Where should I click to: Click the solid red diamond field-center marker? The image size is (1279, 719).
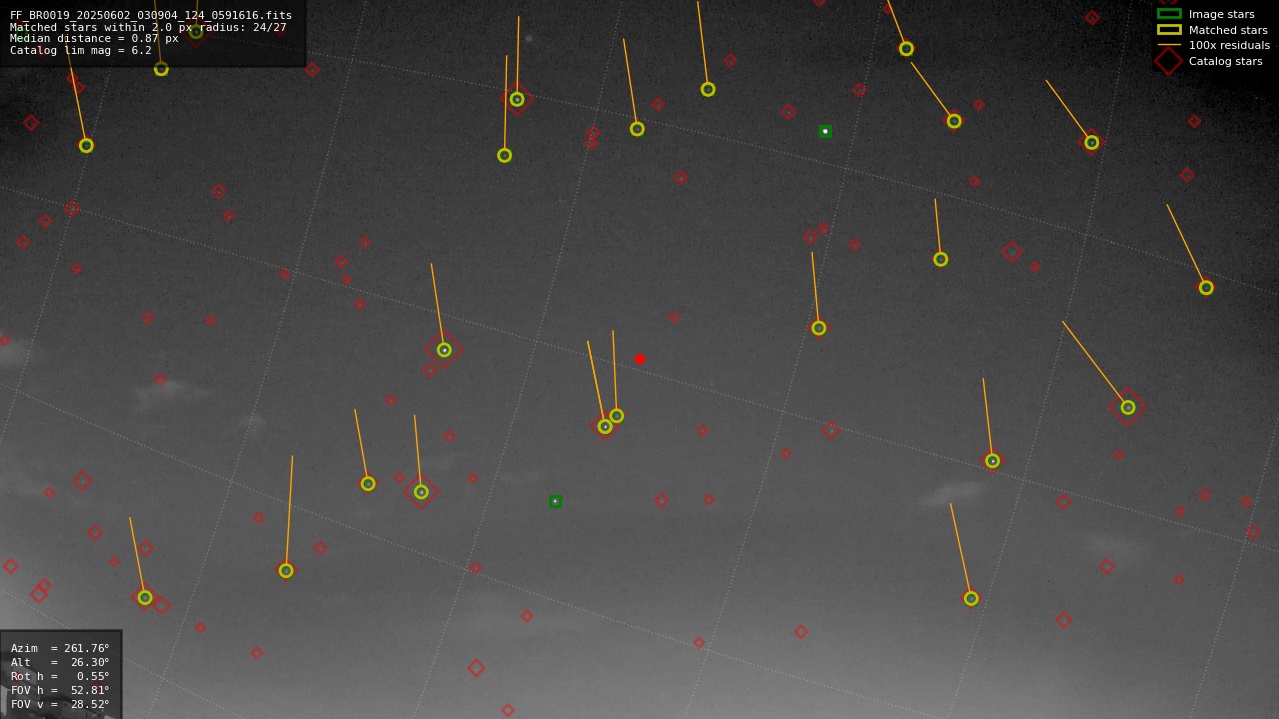pos(640,359)
